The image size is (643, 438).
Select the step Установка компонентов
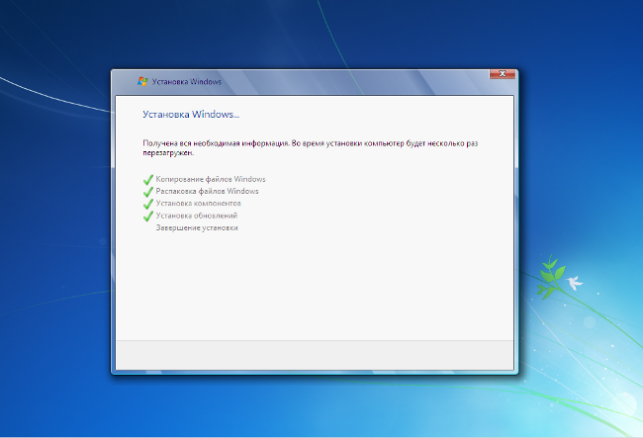point(198,203)
